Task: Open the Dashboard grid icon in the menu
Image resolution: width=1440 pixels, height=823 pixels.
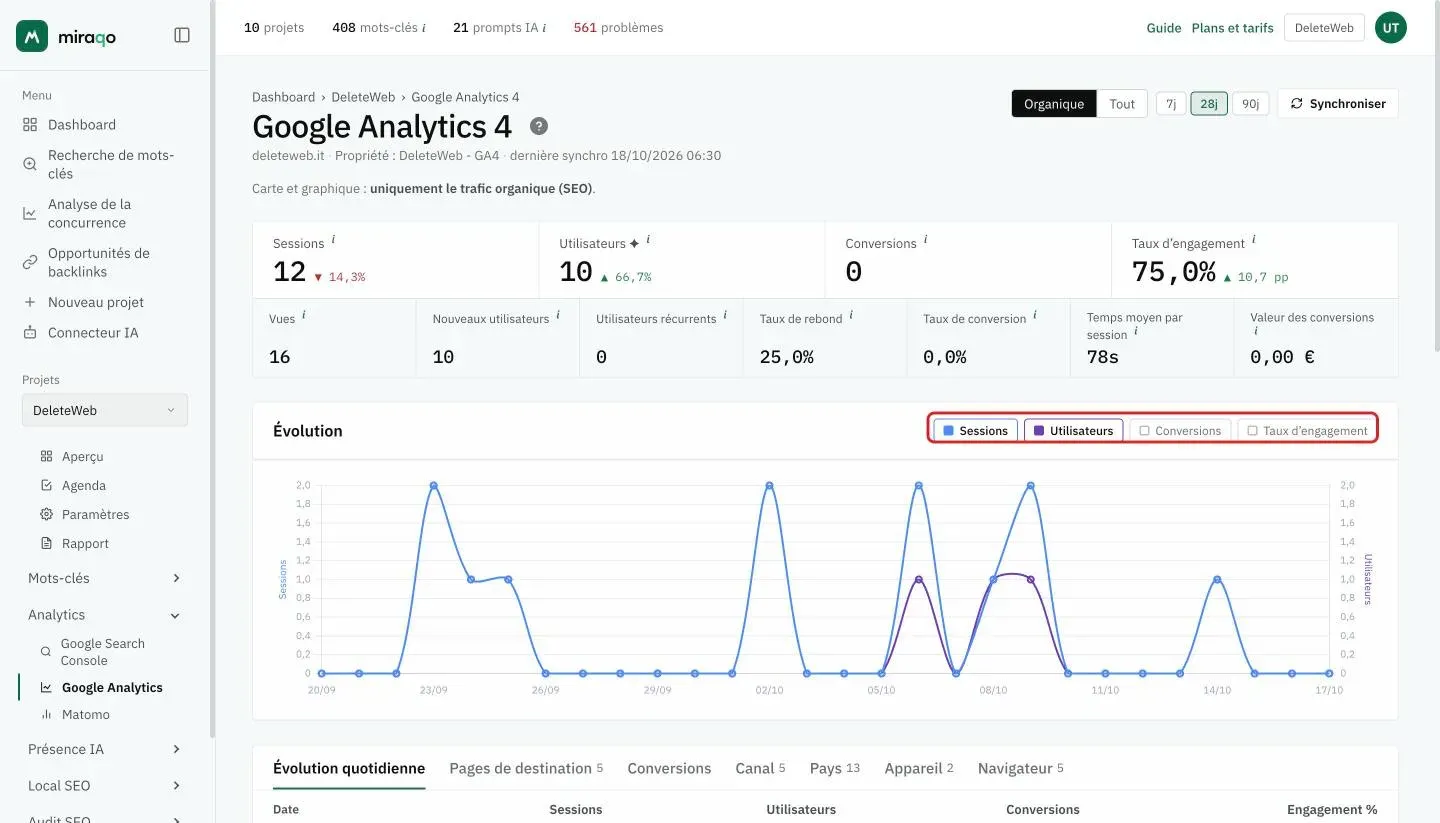Action: [x=30, y=125]
